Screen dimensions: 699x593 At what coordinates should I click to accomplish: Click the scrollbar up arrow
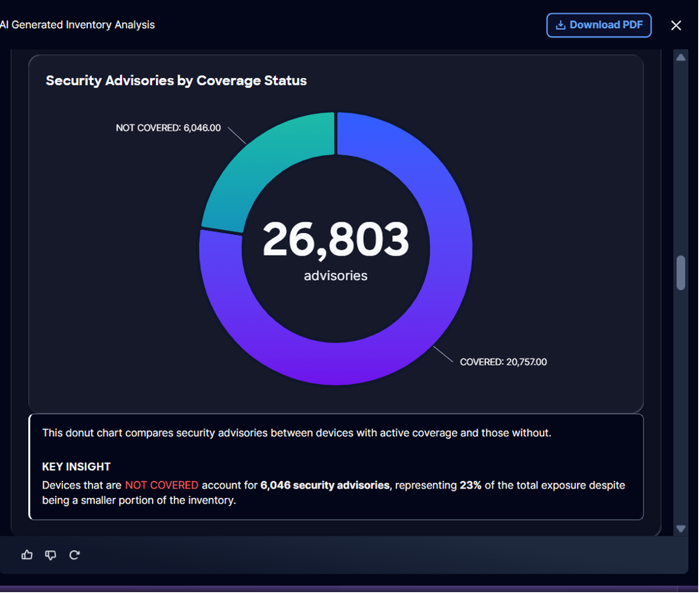(x=681, y=58)
